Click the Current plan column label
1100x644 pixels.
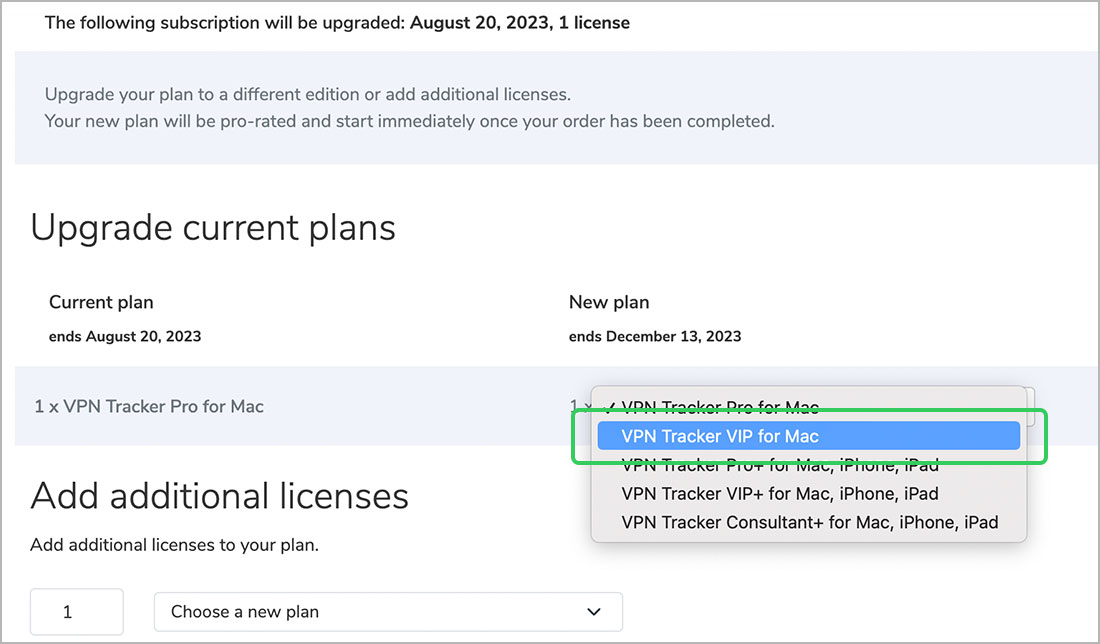[101, 302]
